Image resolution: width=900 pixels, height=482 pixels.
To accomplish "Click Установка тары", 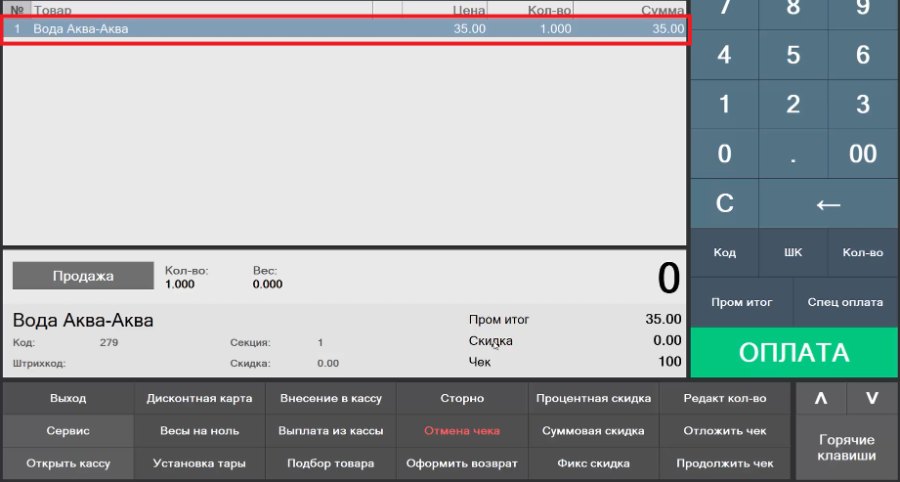I will pyautogui.click(x=199, y=464).
